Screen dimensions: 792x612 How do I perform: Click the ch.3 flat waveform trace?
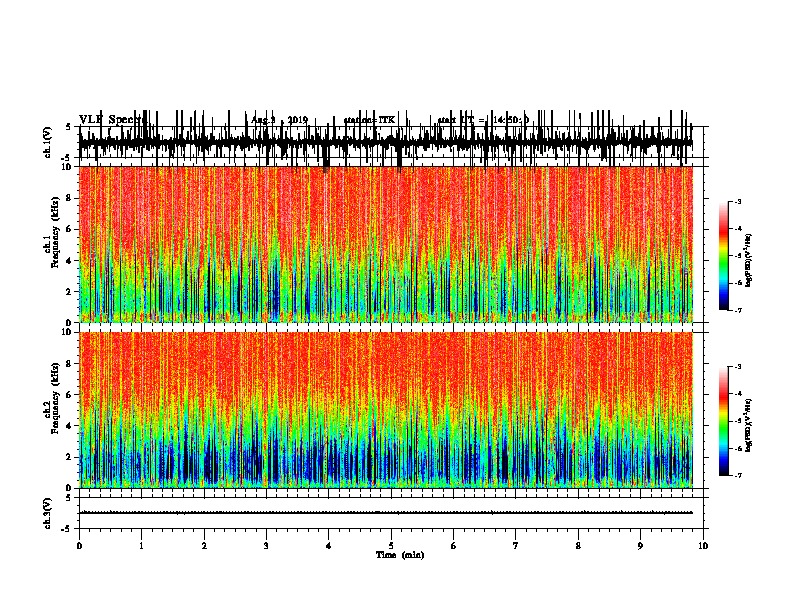click(385, 513)
